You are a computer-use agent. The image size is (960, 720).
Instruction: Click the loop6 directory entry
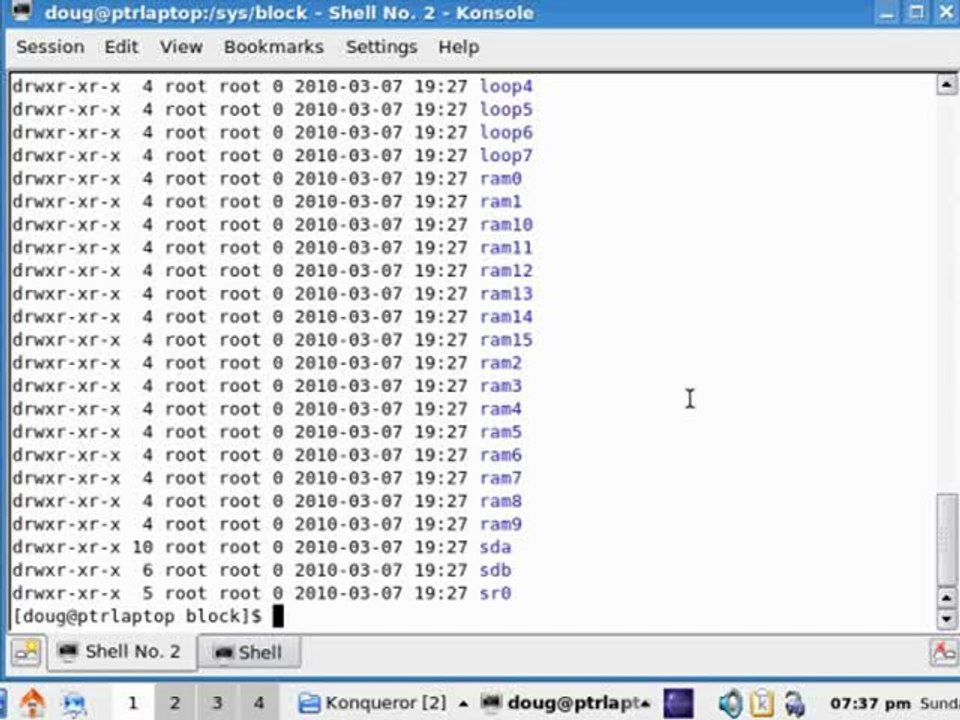(x=506, y=132)
